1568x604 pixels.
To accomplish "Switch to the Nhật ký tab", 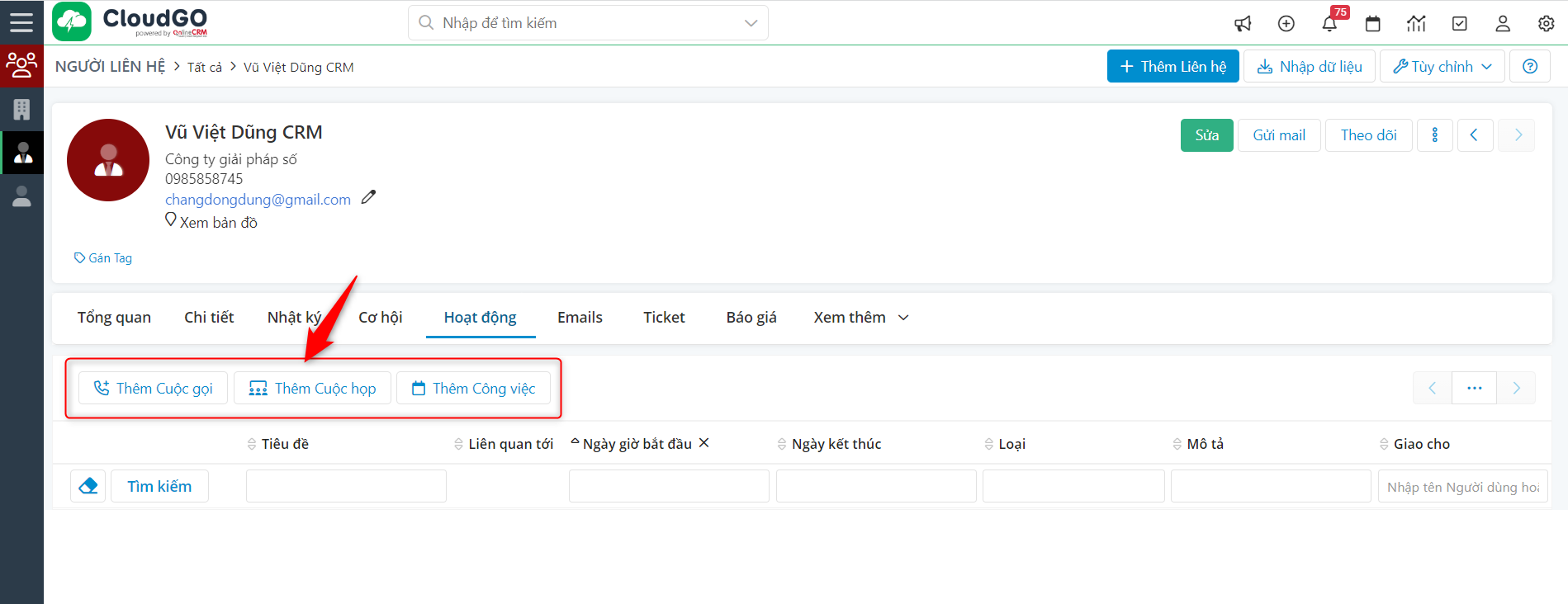I will coord(294,318).
